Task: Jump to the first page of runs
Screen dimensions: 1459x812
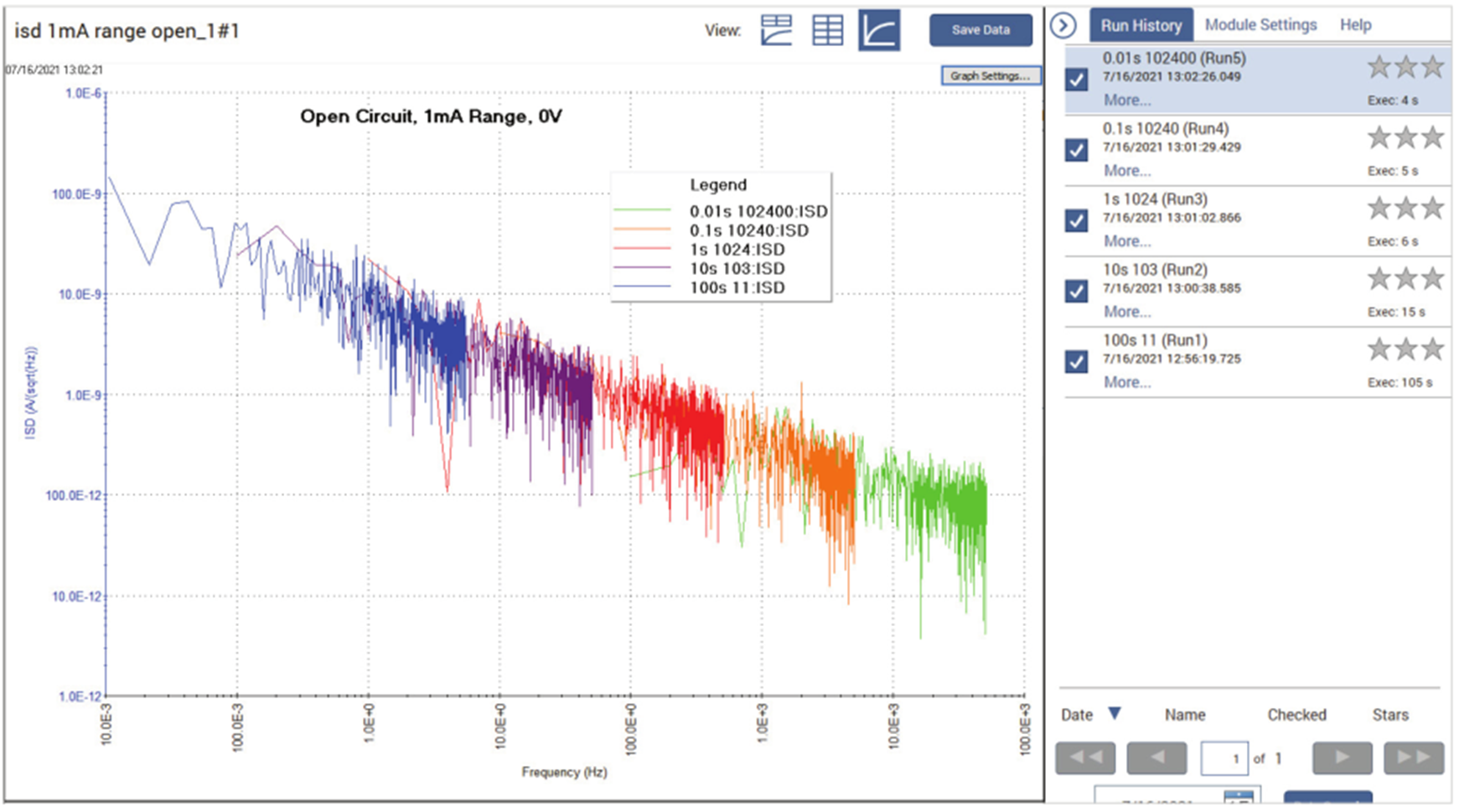Action: click(x=1085, y=758)
